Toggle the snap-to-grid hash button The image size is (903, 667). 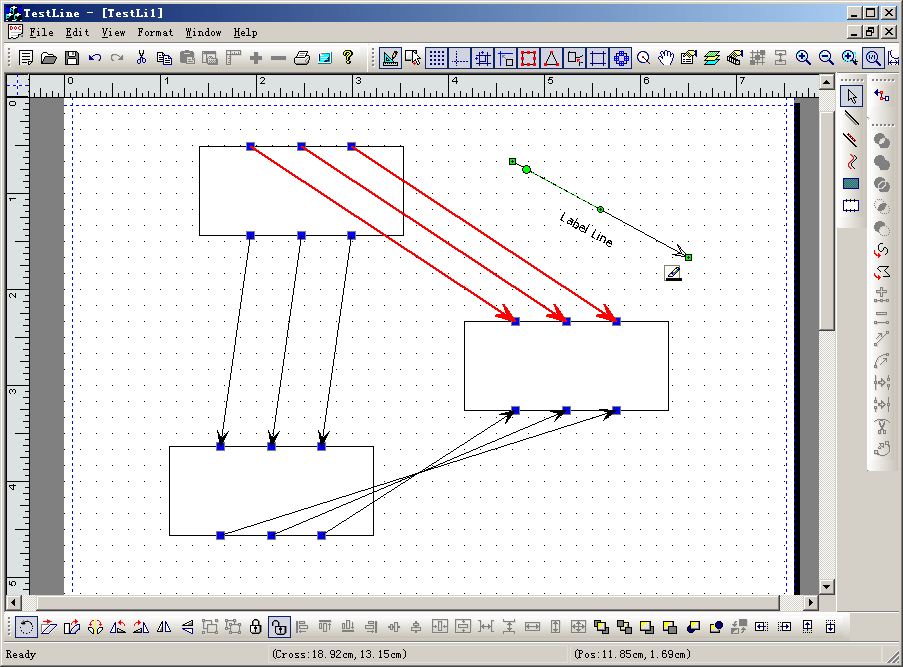pyautogui.click(x=483, y=58)
